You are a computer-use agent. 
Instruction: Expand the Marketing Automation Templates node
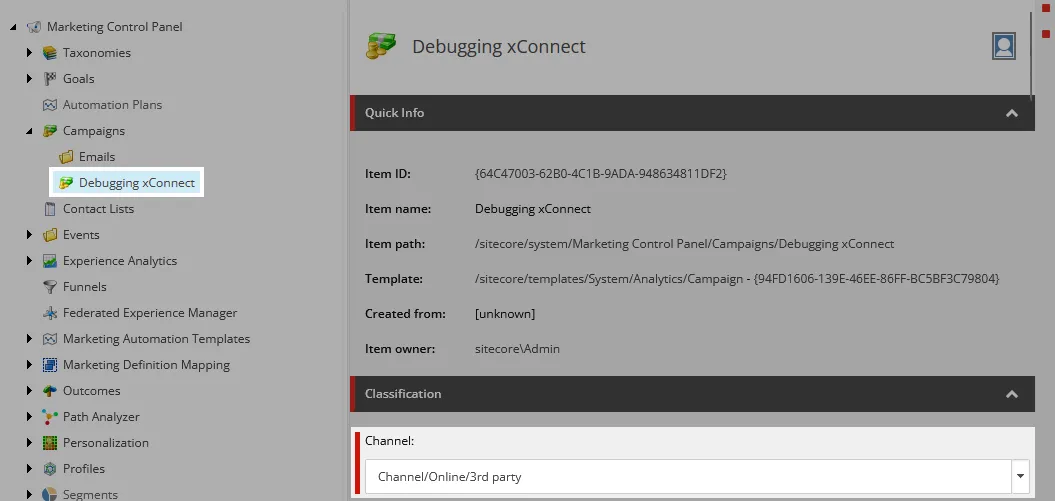click(x=29, y=339)
